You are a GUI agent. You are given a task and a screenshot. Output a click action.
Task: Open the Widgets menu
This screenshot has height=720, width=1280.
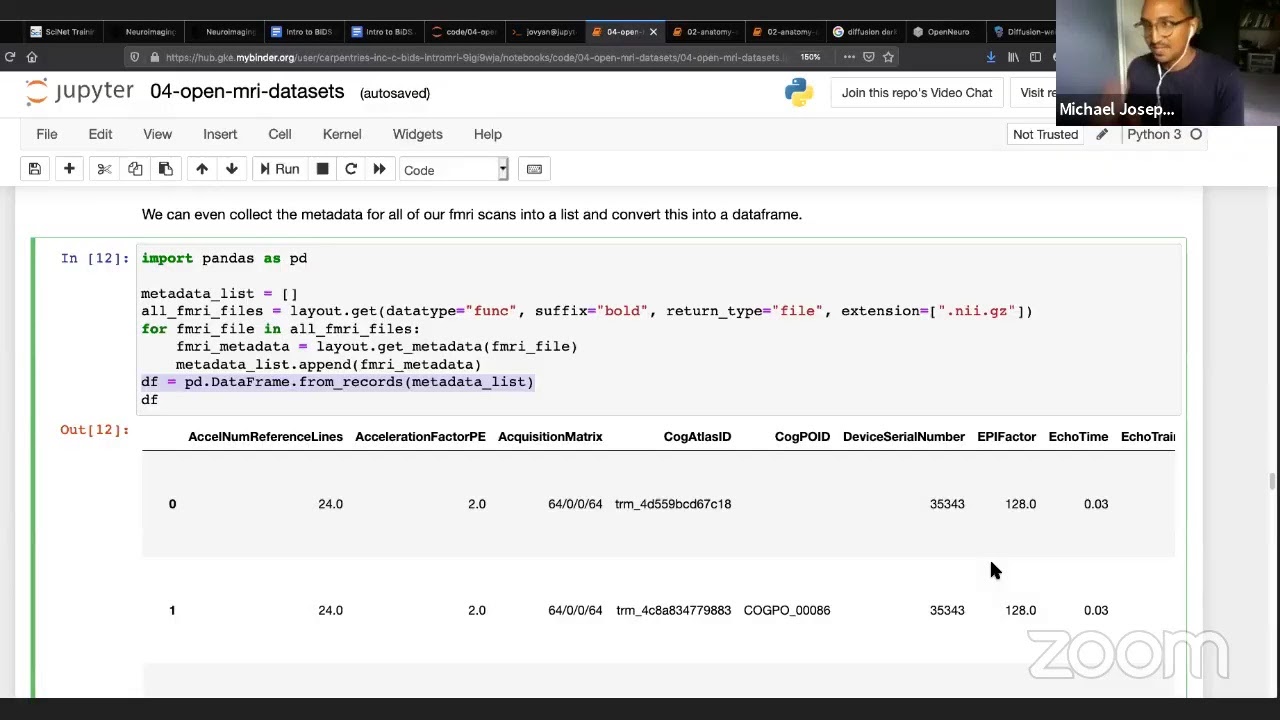click(x=417, y=134)
